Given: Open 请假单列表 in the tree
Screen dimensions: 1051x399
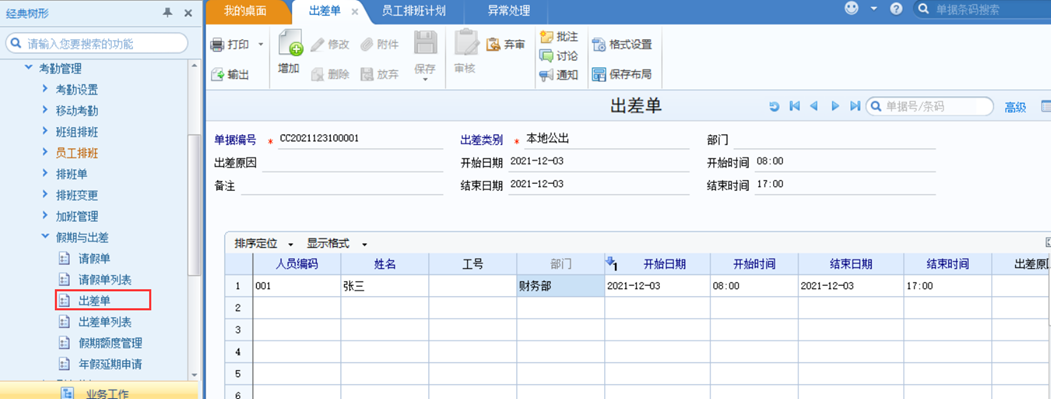Looking at the screenshot, I should click(105, 279).
